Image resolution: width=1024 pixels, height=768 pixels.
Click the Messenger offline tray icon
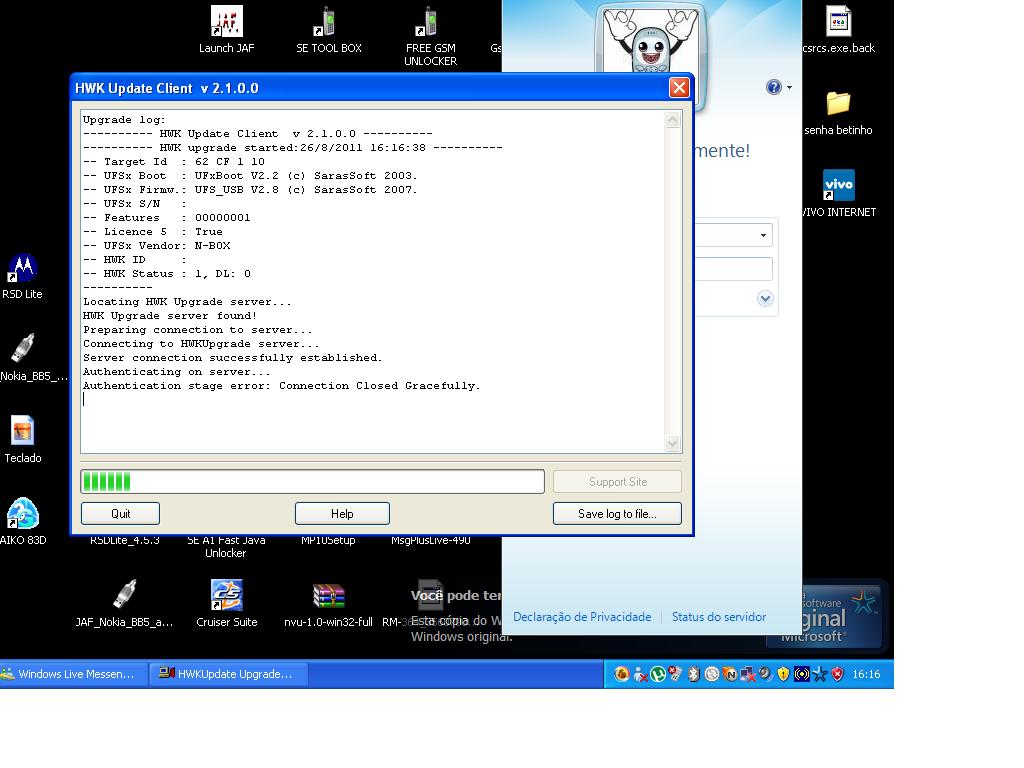(x=641, y=674)
